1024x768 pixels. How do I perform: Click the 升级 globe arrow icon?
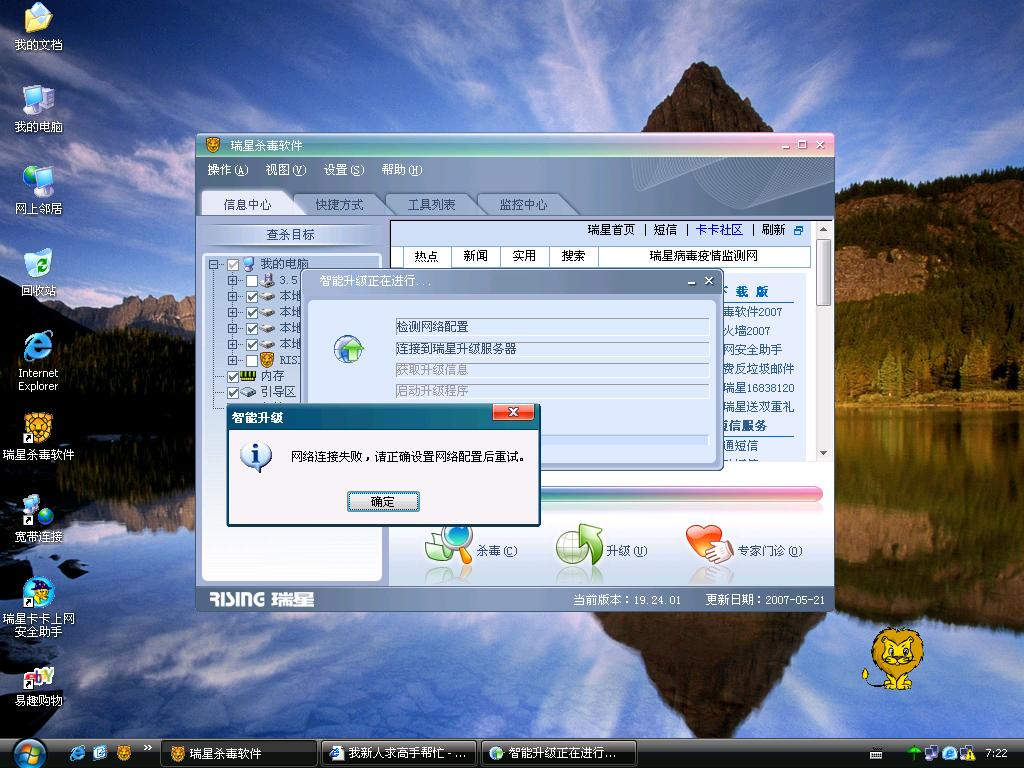(x=579, y=545)
